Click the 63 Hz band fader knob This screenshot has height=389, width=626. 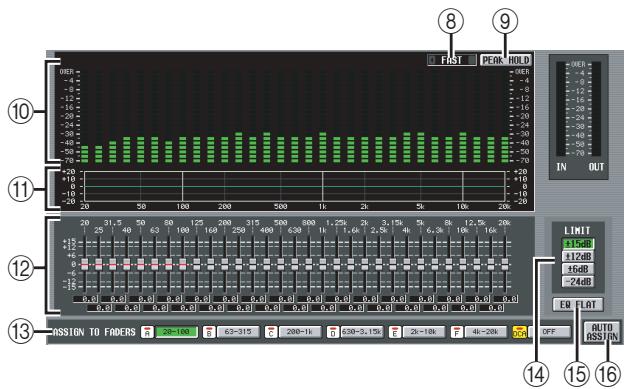pyautogui.click(x=155, y=264)
